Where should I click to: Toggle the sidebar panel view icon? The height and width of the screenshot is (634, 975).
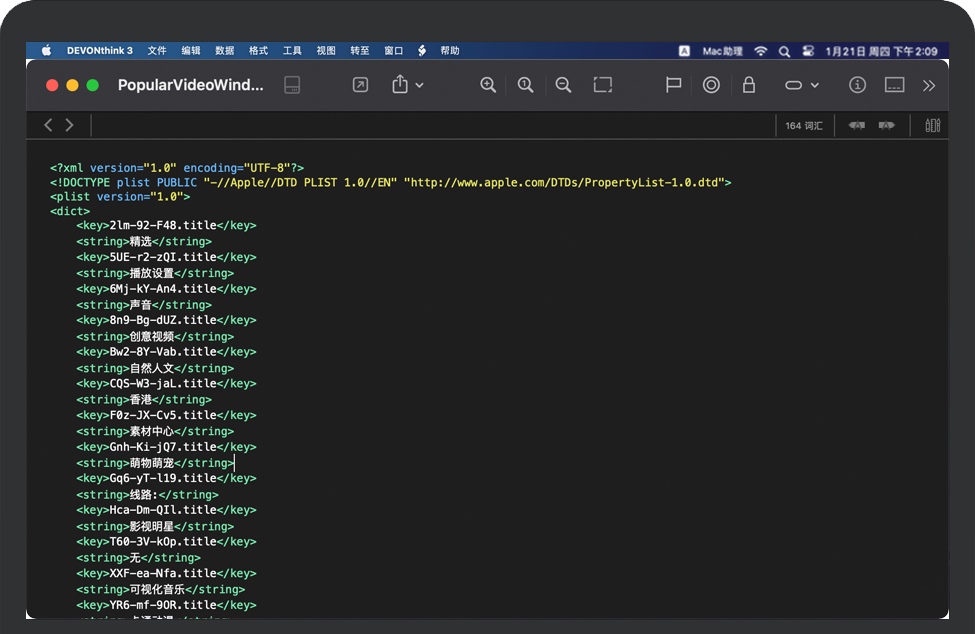coord(292,85)
